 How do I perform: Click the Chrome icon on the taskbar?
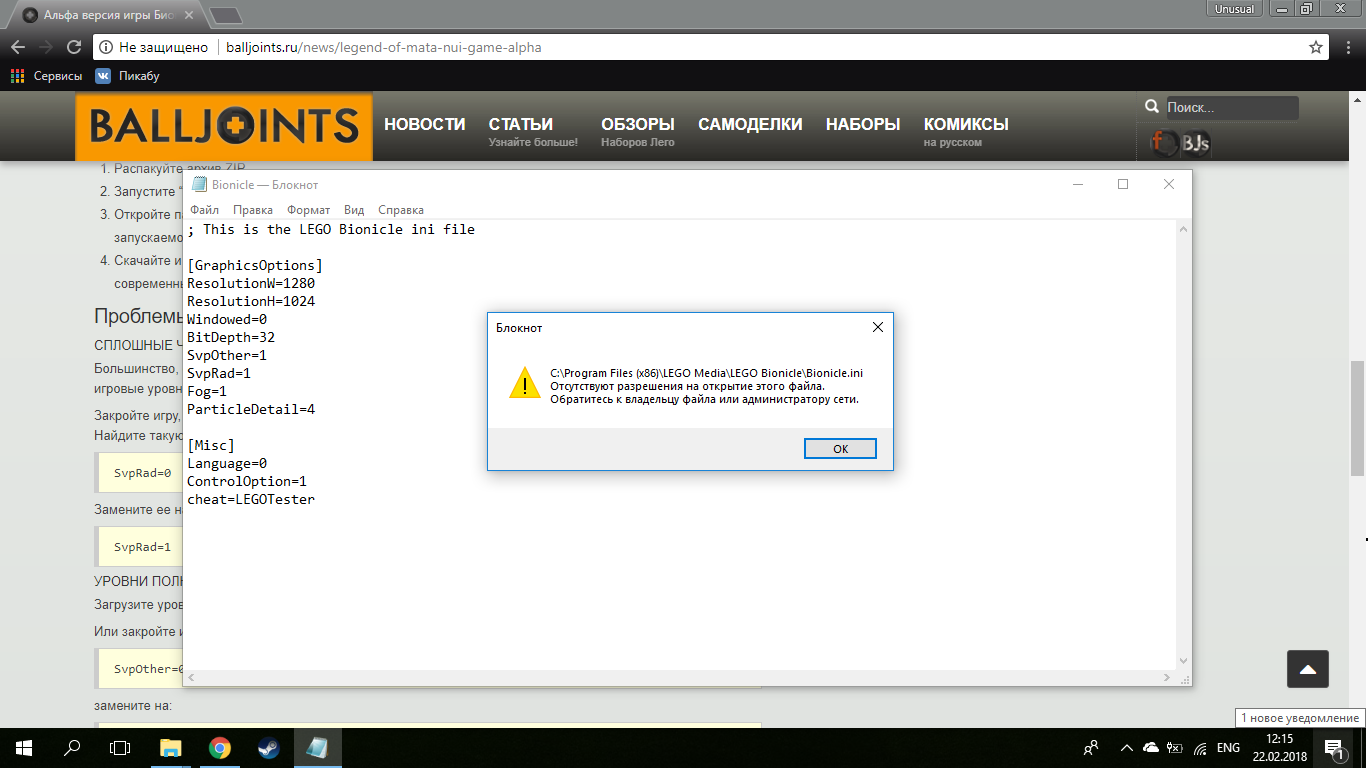220,747
